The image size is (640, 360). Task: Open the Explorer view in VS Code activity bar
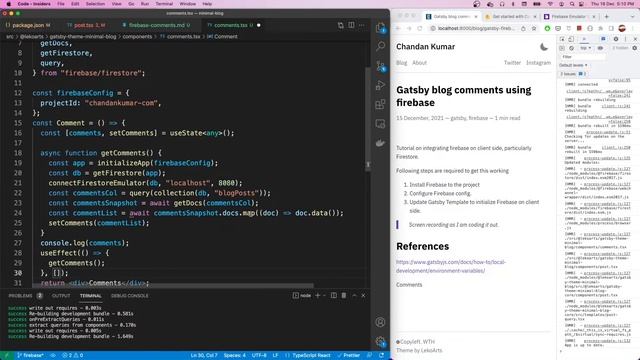[x=380, y=27]
